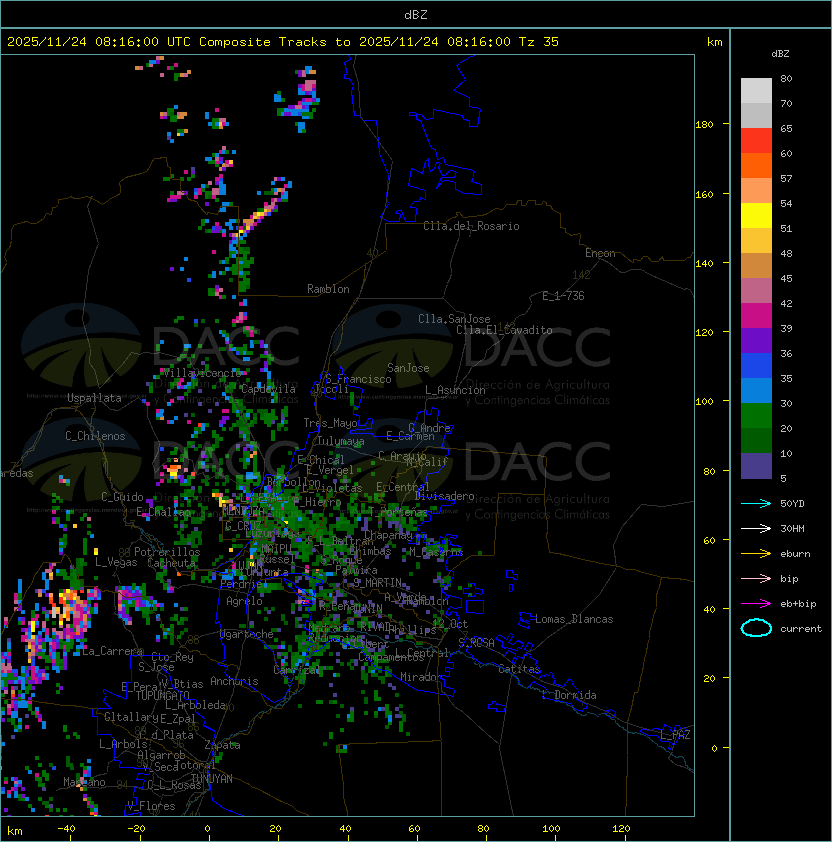The image size is (832, 842).
Task: Click the 'Agrelo' map label
Action: 244,601
